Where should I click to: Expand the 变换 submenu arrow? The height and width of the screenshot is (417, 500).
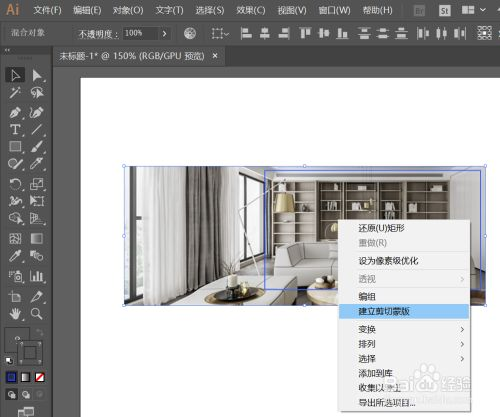tap(462, 329)
